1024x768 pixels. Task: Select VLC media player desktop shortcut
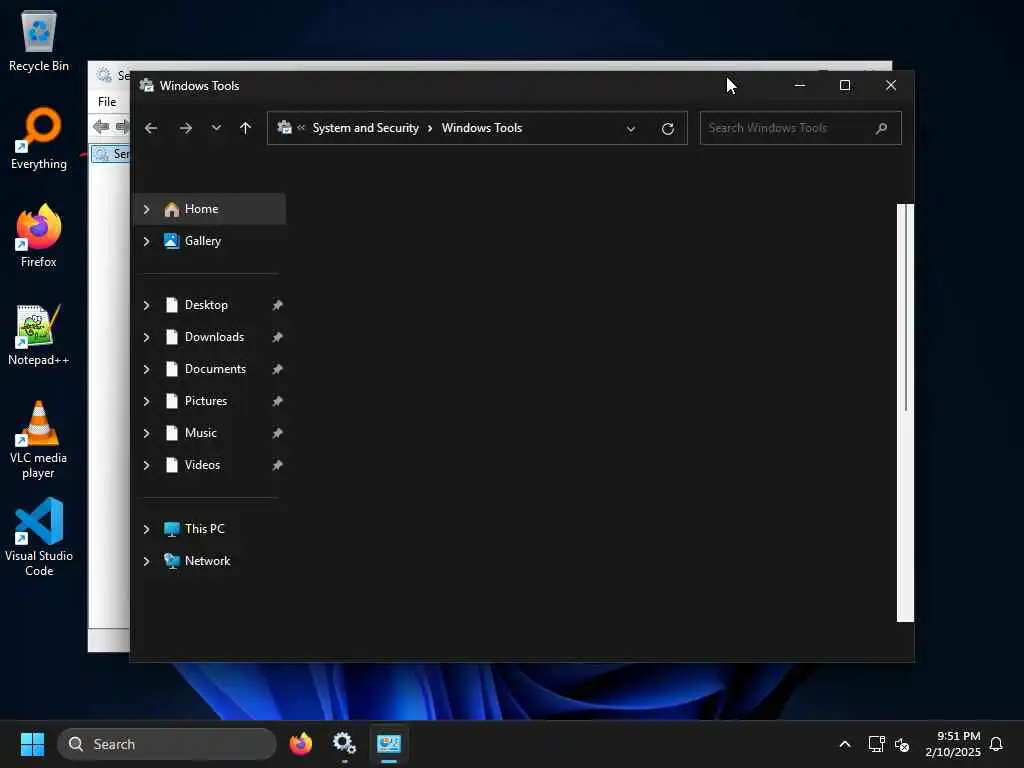coord(39,440)
